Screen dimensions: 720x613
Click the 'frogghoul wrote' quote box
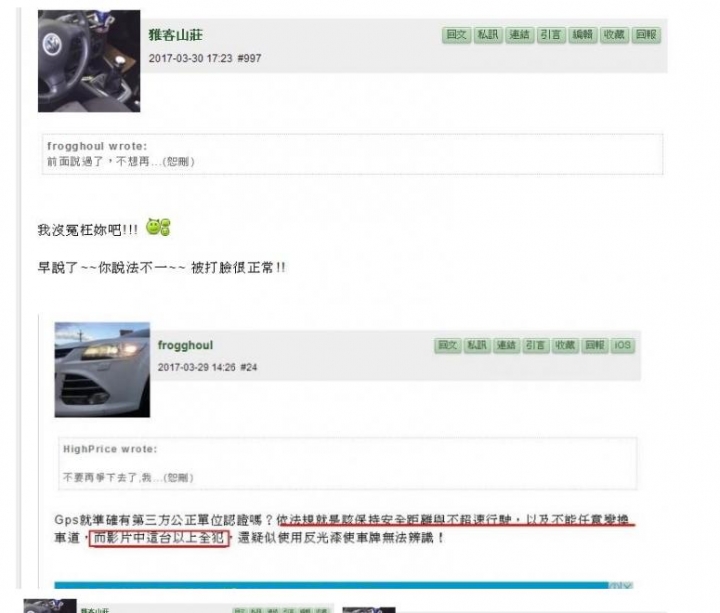[352, 154]
